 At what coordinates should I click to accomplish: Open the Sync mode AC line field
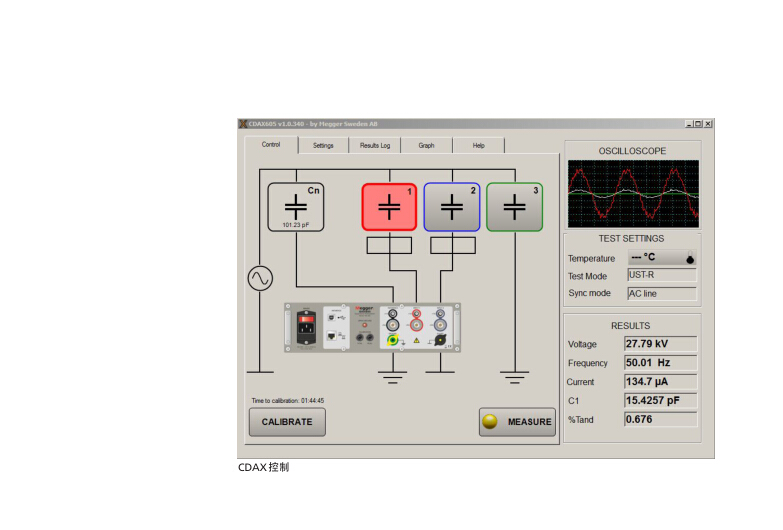tap(662, 294)
